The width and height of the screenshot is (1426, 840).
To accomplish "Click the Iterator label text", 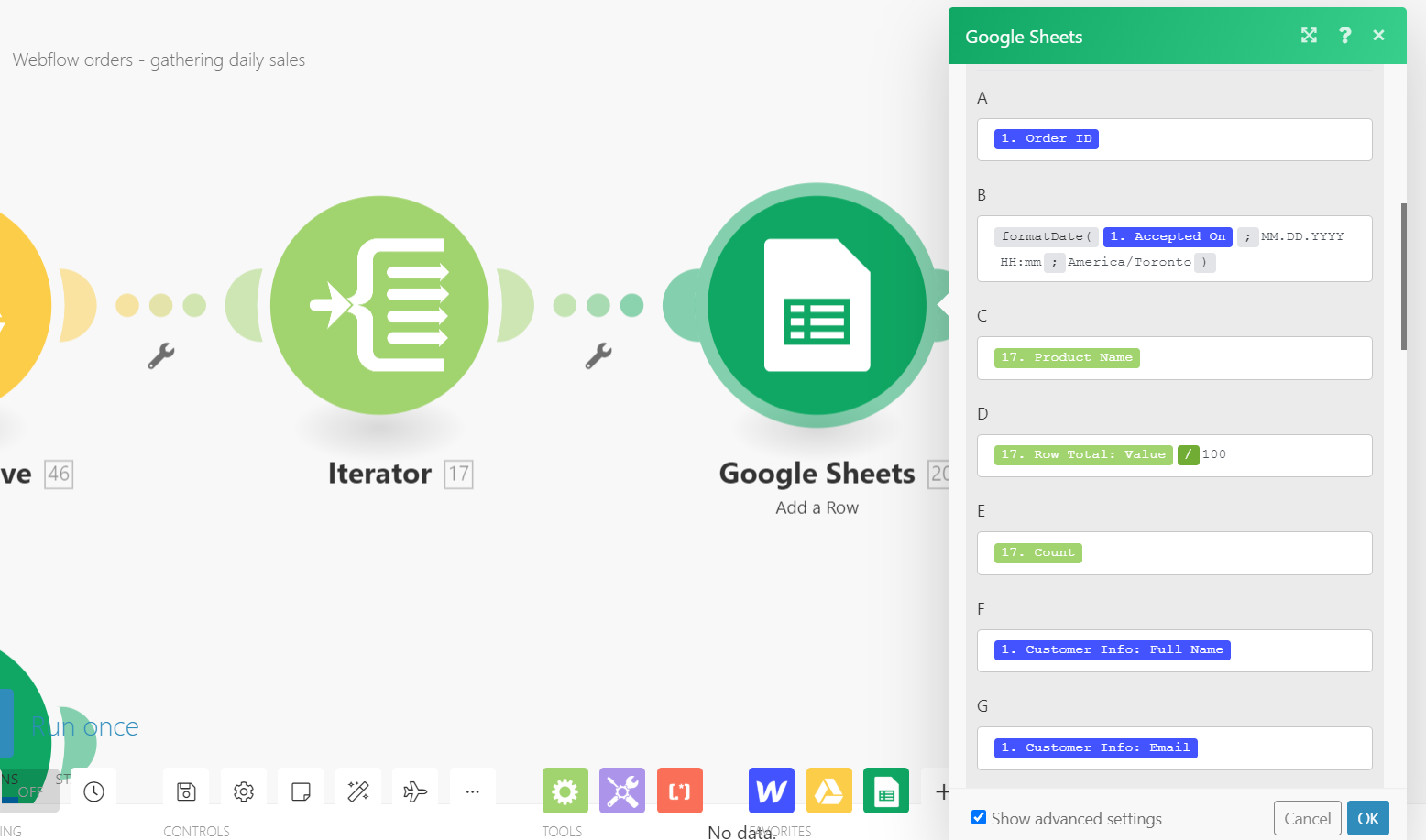I will click(379, 474).
